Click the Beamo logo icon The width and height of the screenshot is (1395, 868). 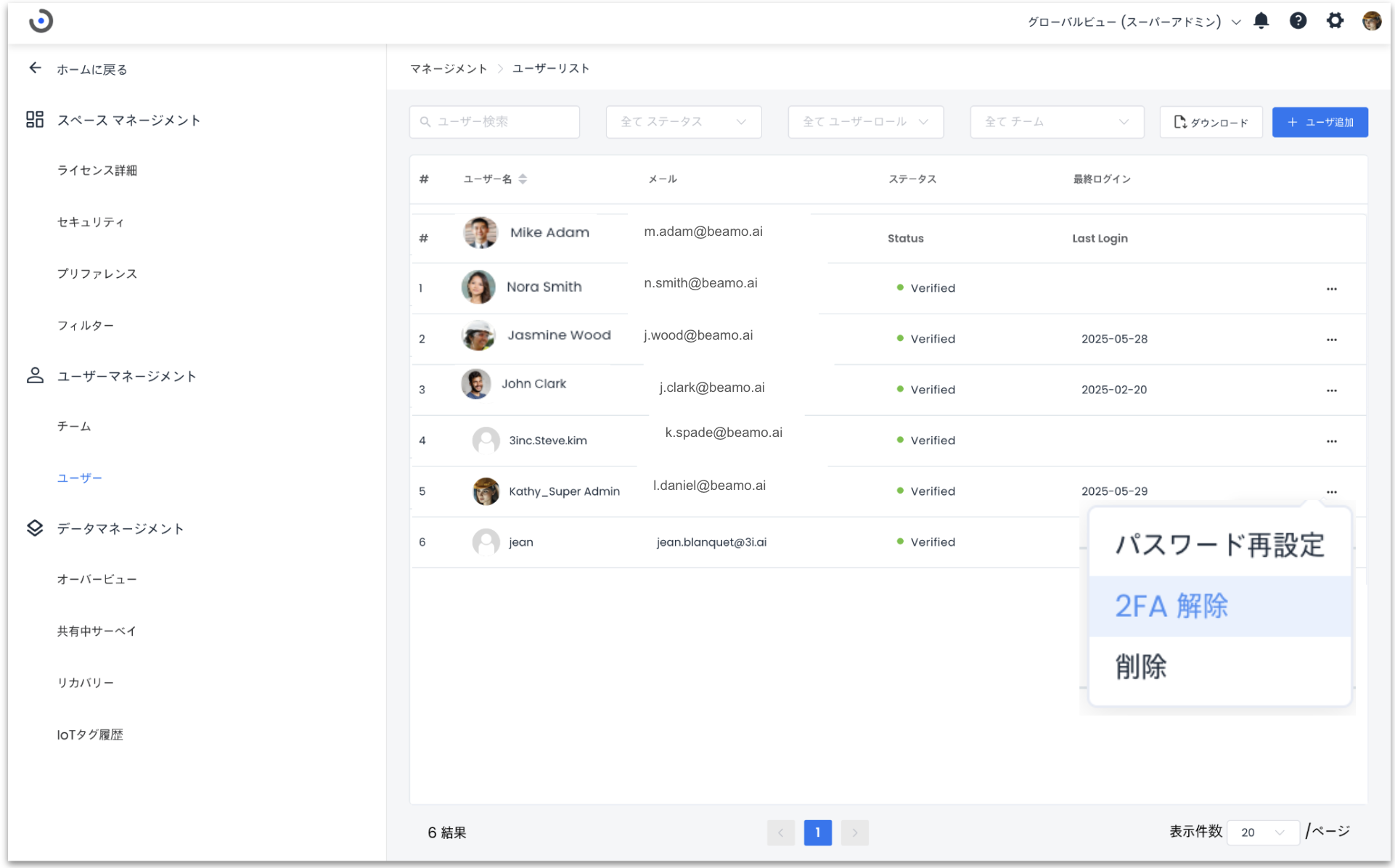[x=41, y=21]
